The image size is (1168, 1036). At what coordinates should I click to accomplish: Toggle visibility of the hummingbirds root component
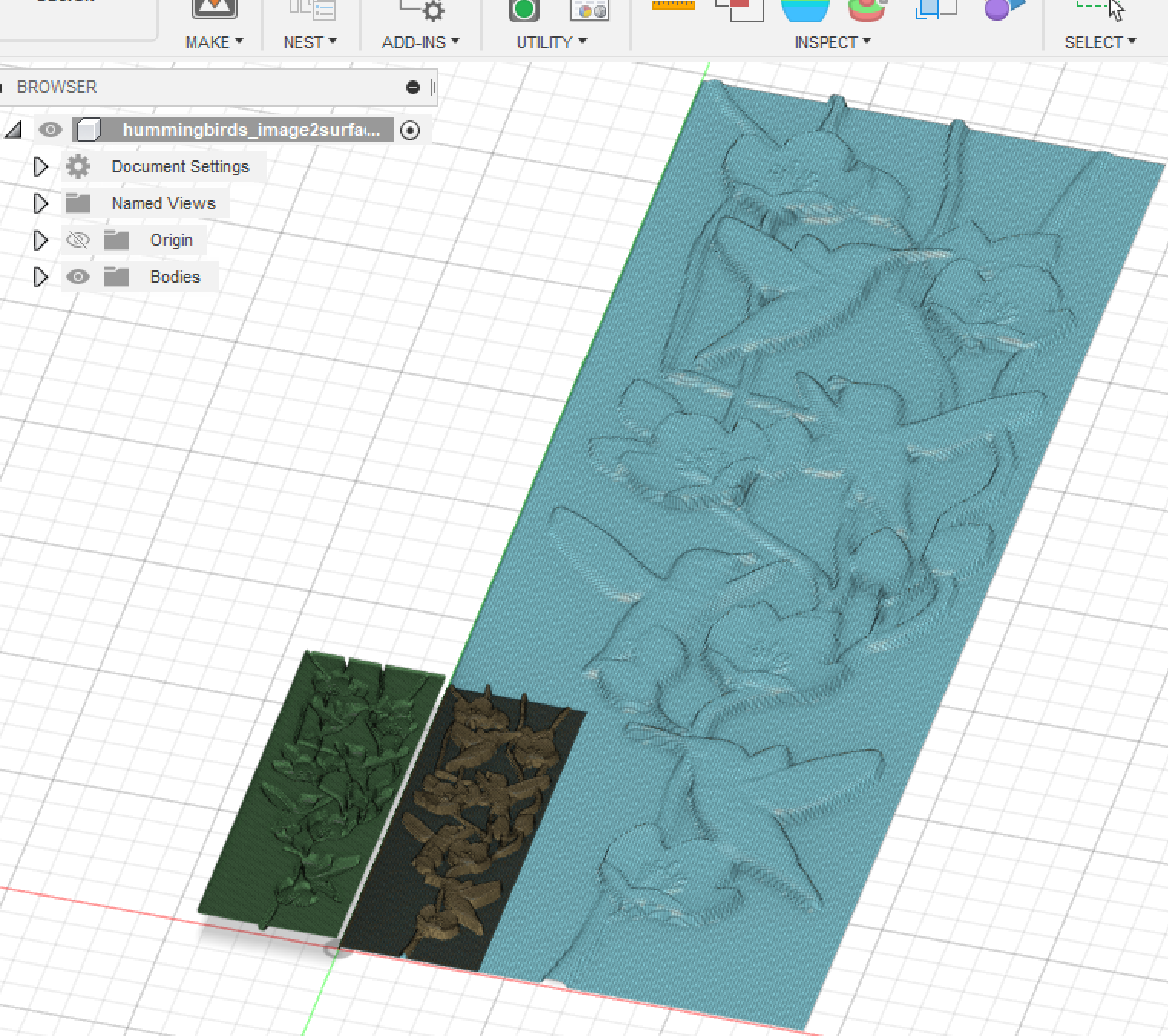click(x=51, y=129)
